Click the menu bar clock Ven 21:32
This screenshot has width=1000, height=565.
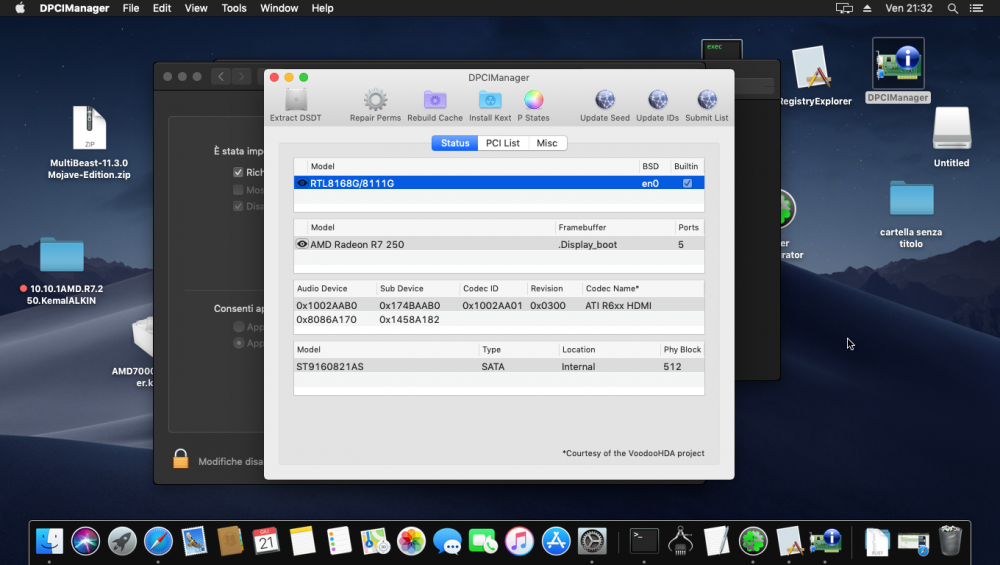pos(909,8)
